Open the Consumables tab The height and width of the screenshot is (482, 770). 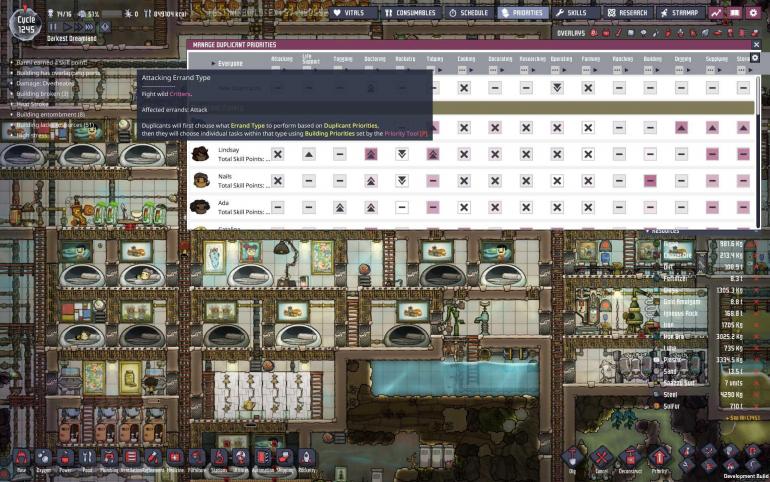coord(411,13)
